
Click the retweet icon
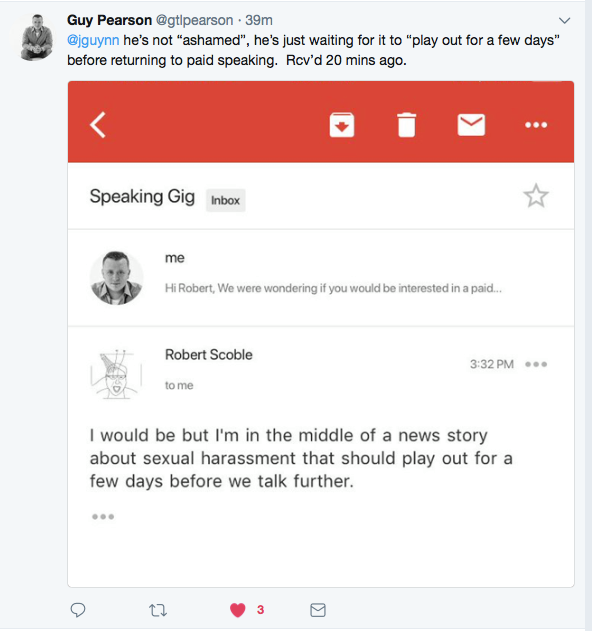coord(158,610)
